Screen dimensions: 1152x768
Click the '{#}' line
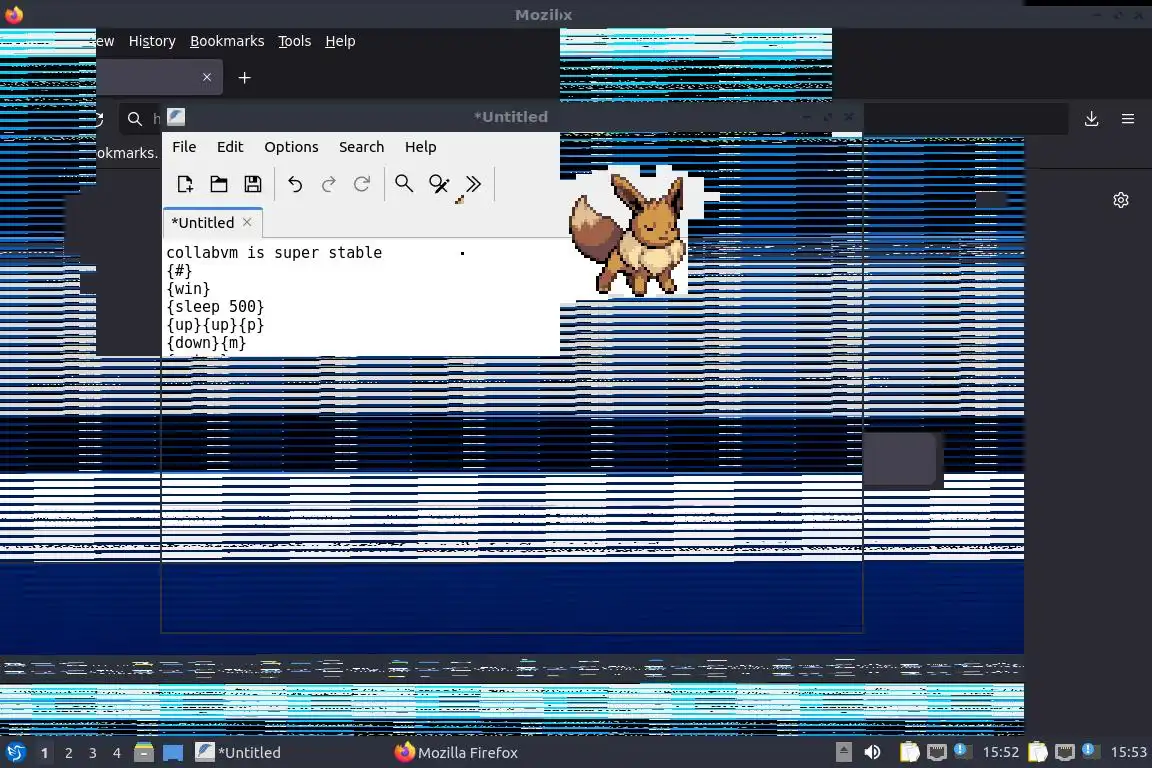pos(179,270)
